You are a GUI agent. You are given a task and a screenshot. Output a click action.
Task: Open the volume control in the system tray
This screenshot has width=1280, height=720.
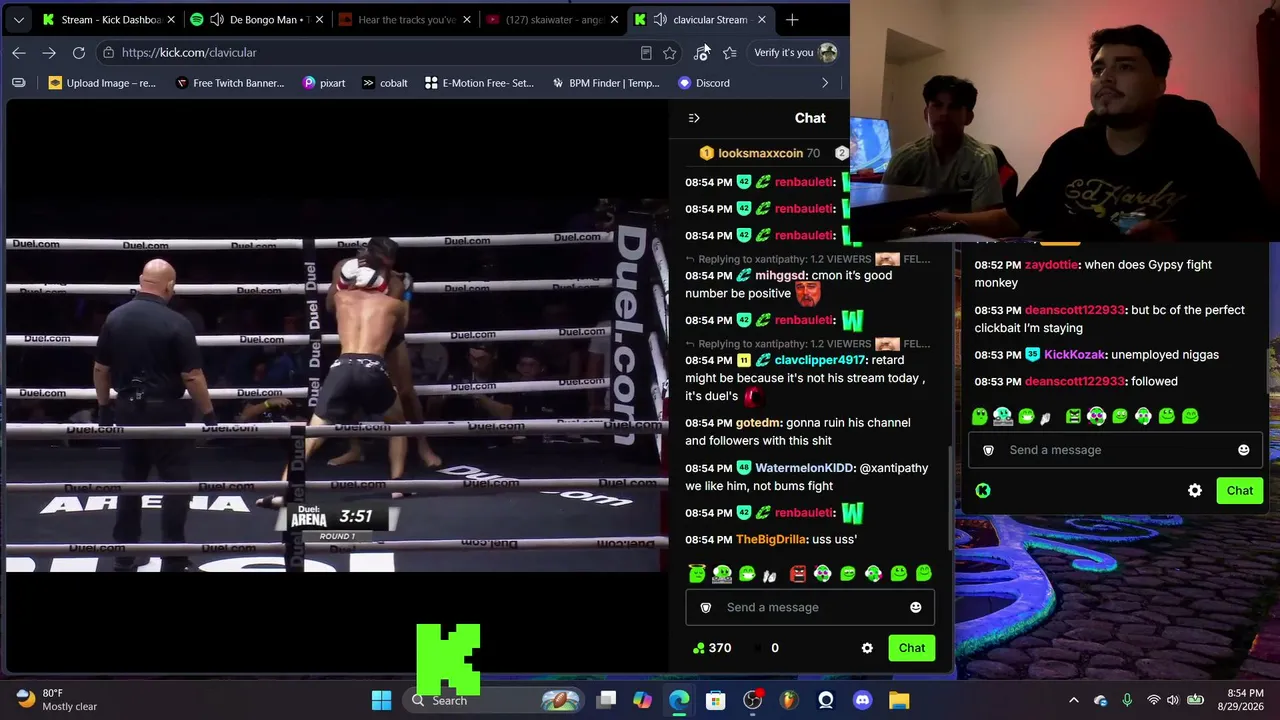pos(1173,700)
